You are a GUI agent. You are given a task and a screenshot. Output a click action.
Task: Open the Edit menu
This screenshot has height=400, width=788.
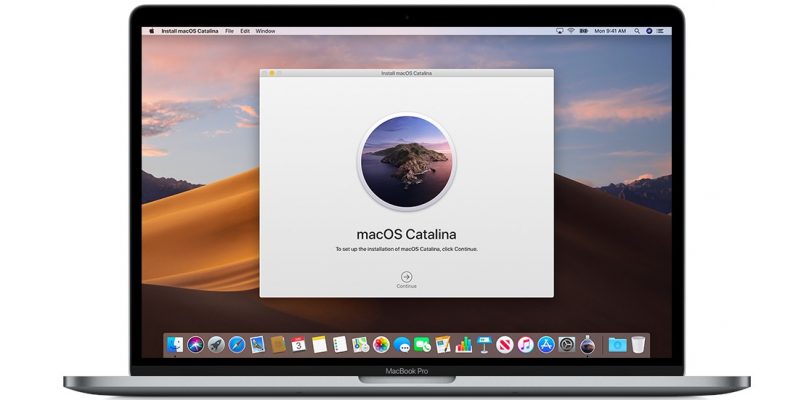pos(244,31)
